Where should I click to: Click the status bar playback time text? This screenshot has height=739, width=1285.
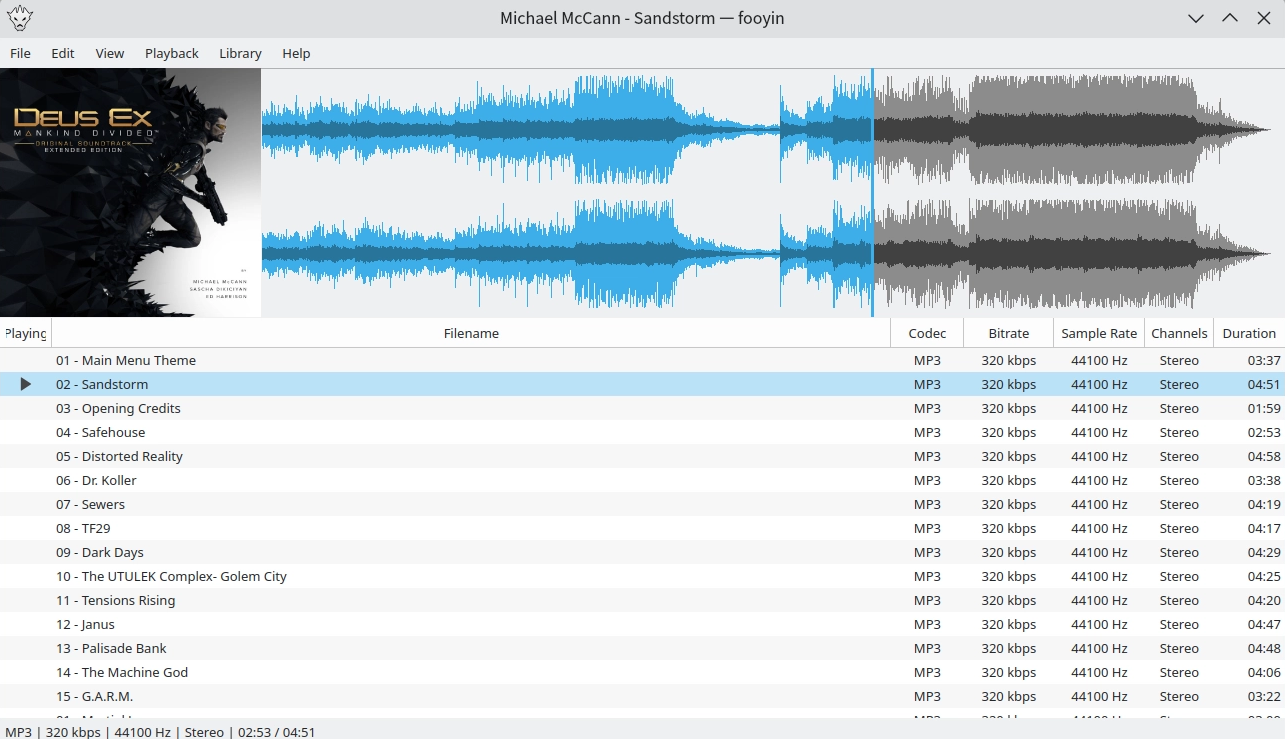click(273, 732)
